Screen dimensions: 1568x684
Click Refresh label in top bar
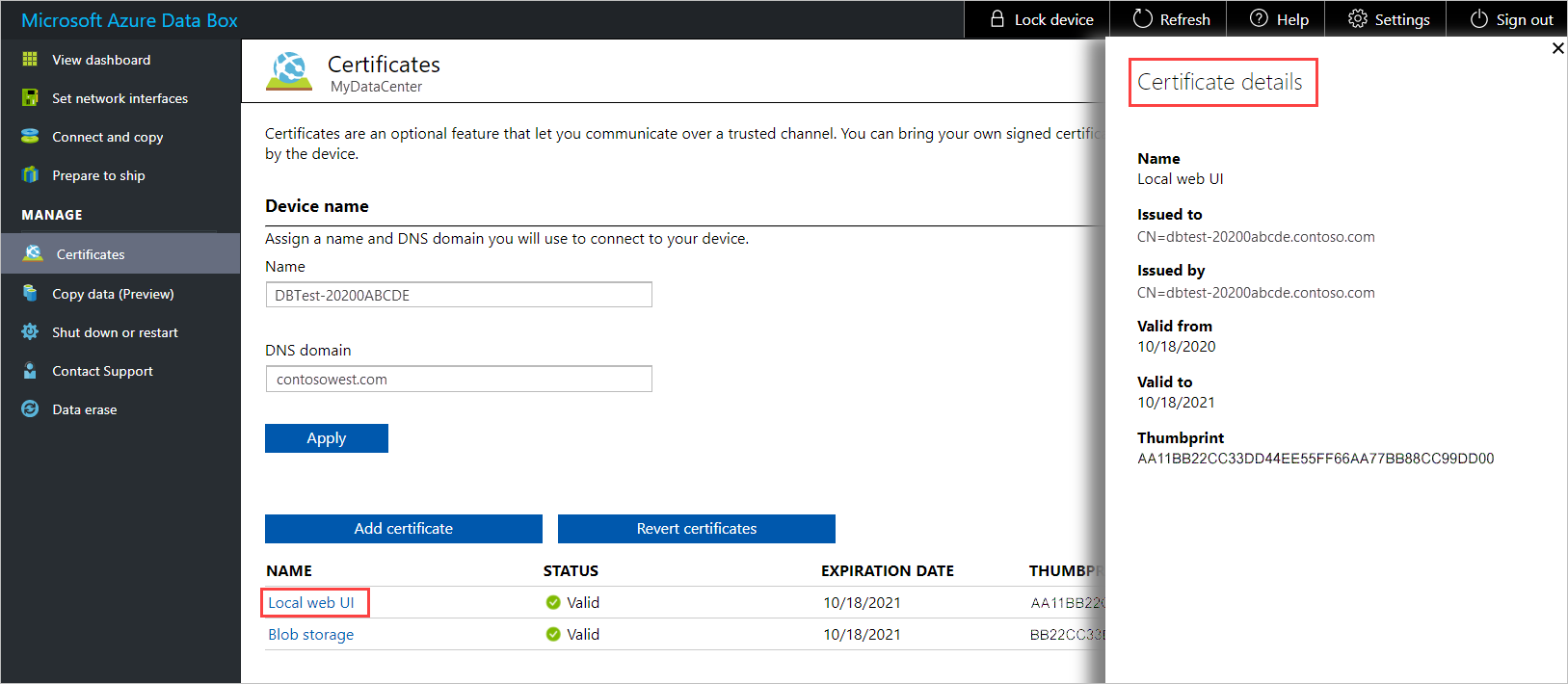point(1185,19)
